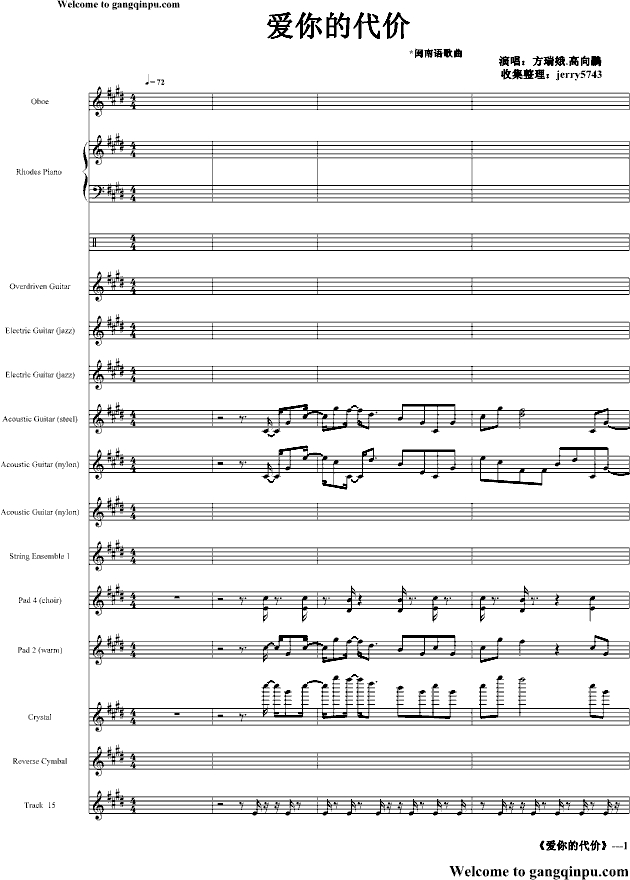Click the performer credit line 演唱
Viewport: 630px width, 880px height.
[x=550, y=61]
